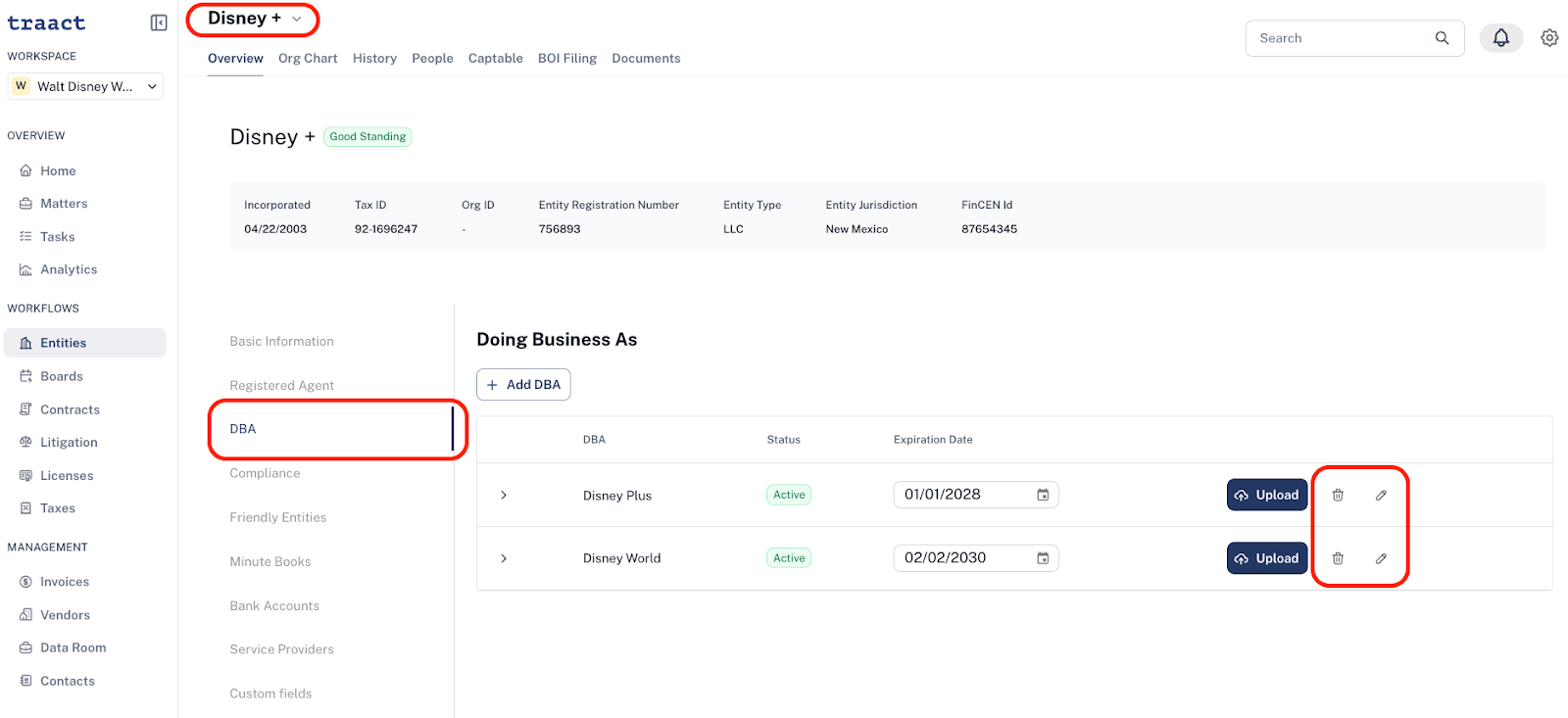Click the Contracts document icon
The height and width of the screenshot is (718, 1568).
25,409
